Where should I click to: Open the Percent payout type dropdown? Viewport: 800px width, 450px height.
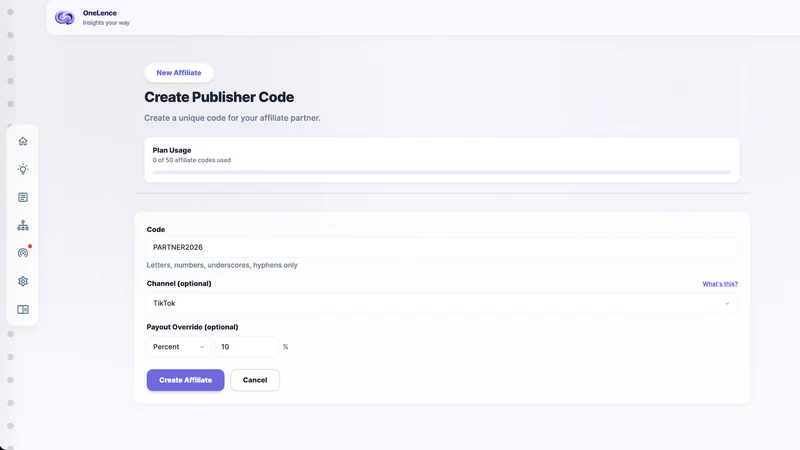point(178,347)
